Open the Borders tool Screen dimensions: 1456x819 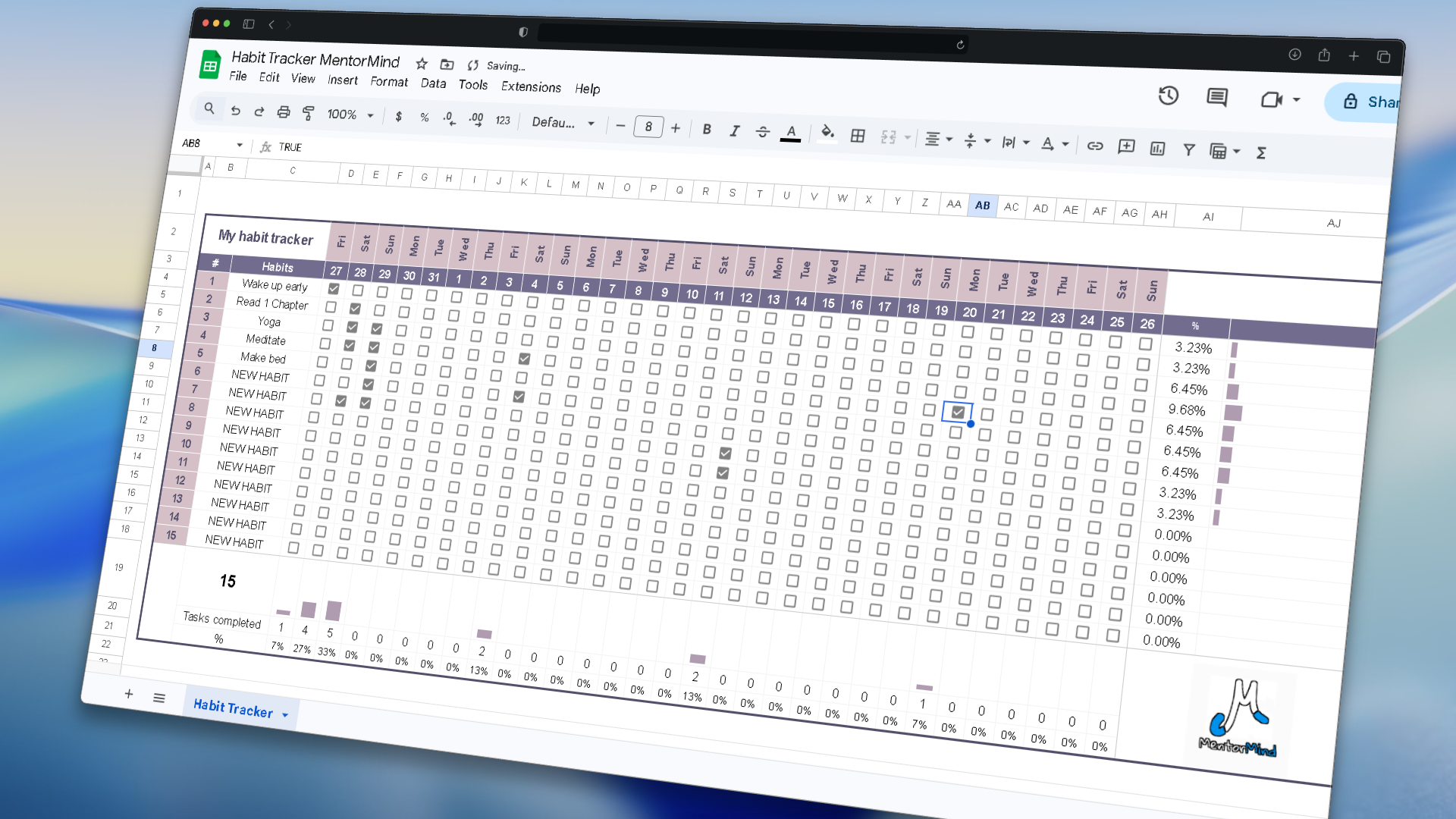858,136
